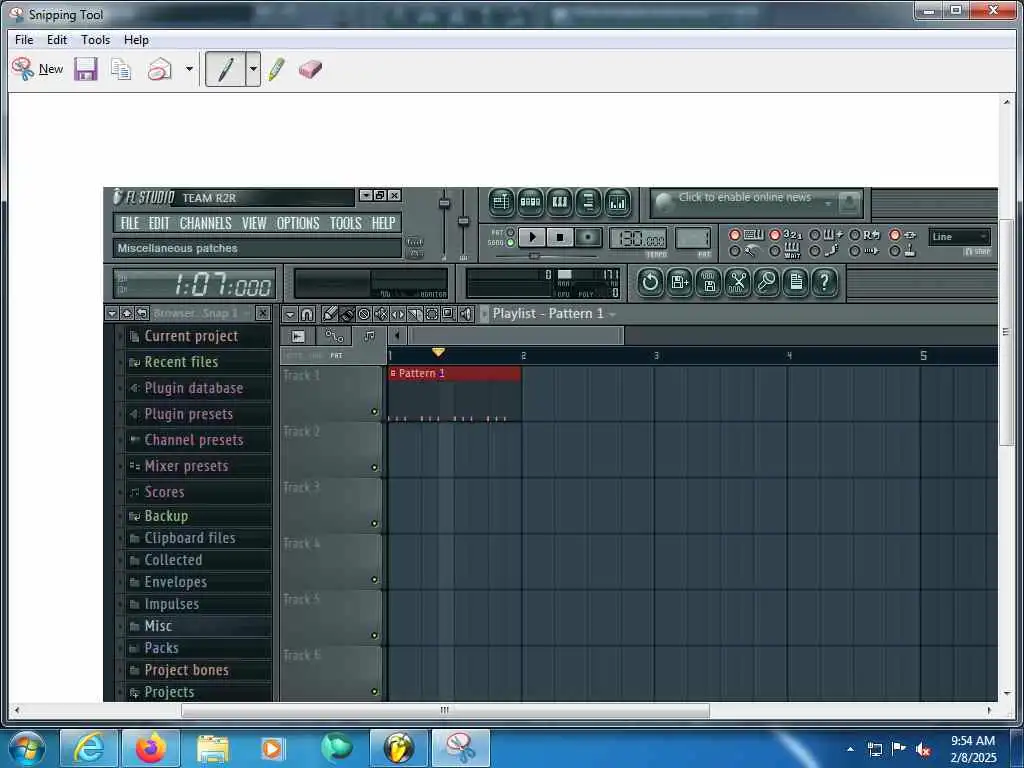Open the piano roll view button
Screen dimensions: 1024x768
click(x=560, y=202)
